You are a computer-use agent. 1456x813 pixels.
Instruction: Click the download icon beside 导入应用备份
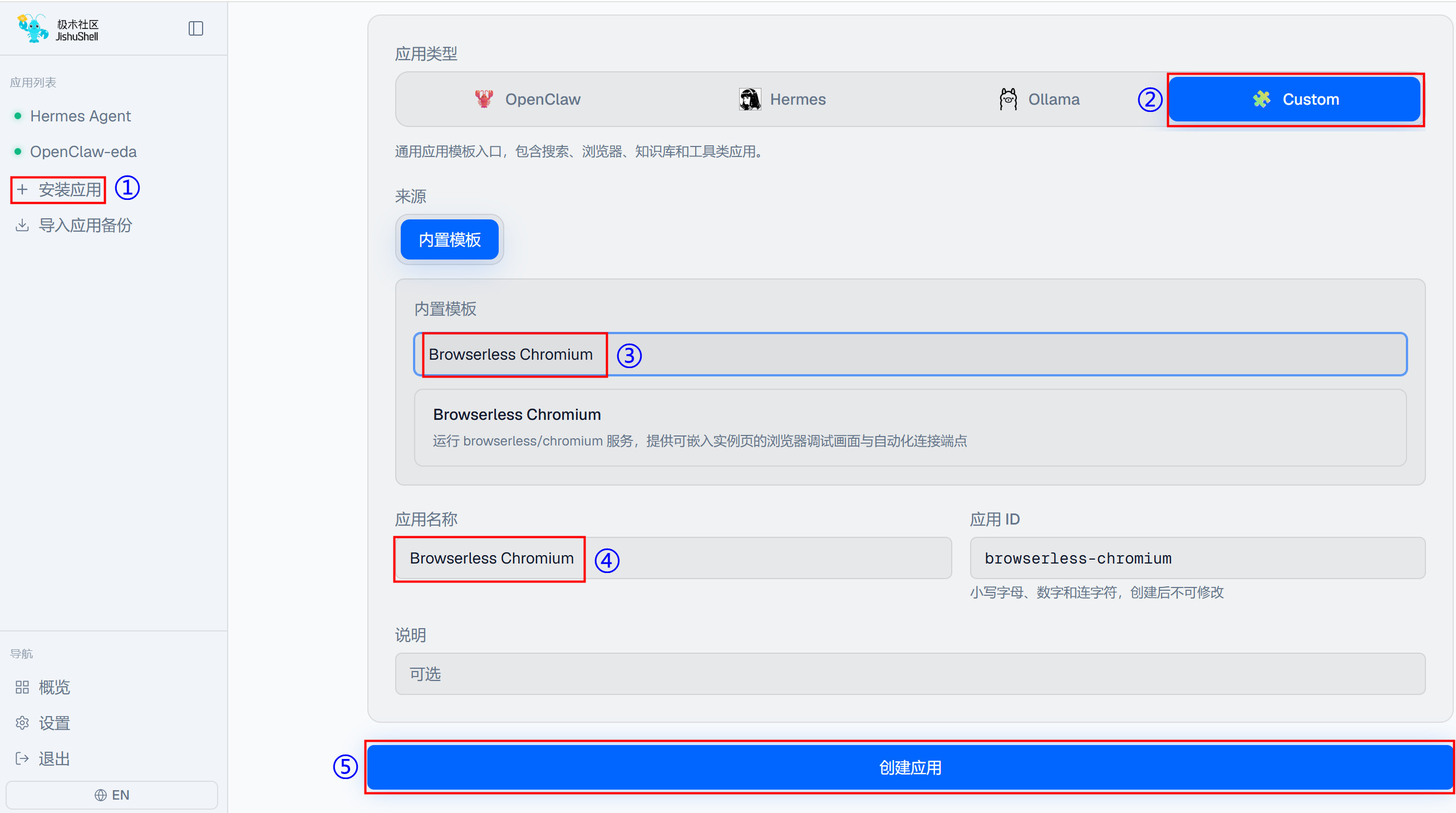coord(22,225)
